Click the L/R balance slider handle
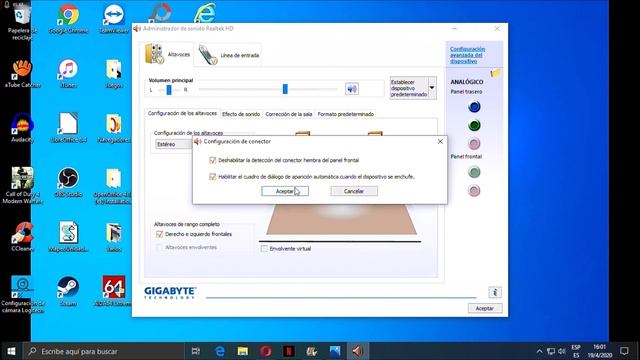 click(169, 90)
